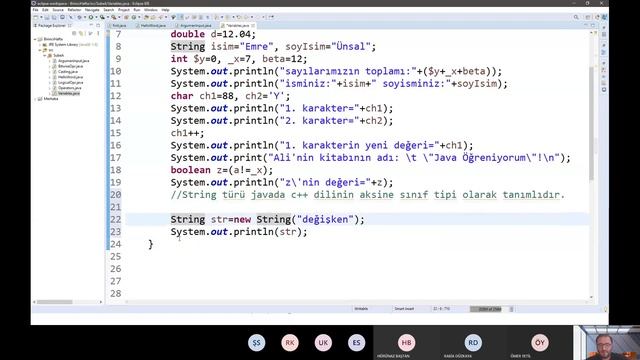Minimize the Package Explorer view

click(91, 25)
